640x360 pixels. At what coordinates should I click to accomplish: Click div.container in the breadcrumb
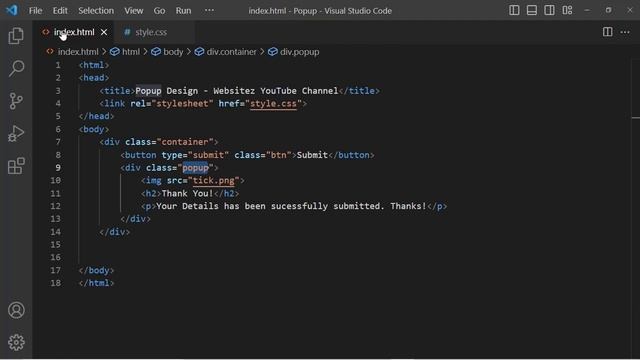231,52
